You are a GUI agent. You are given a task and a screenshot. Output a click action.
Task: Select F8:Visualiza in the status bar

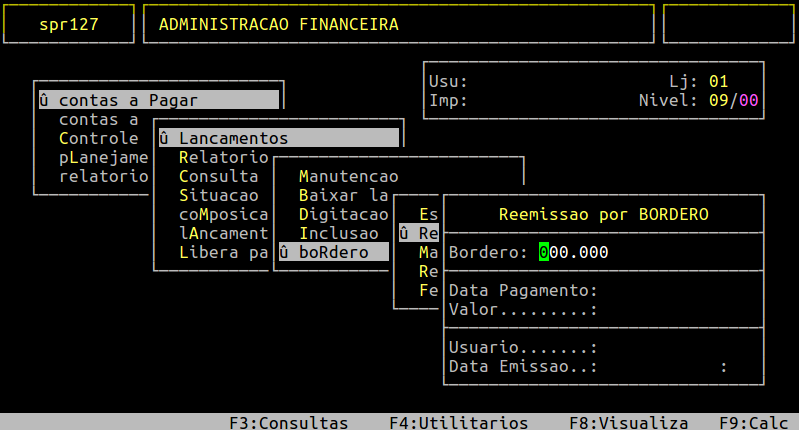(628, 422)
